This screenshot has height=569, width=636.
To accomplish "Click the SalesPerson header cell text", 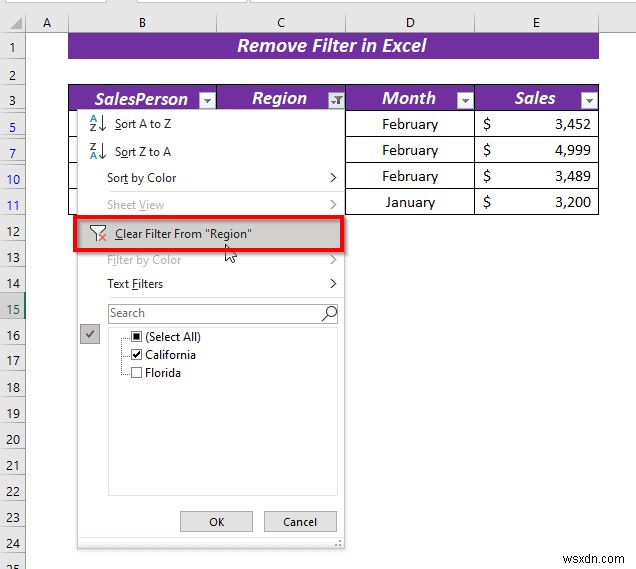I will (141, 99).
